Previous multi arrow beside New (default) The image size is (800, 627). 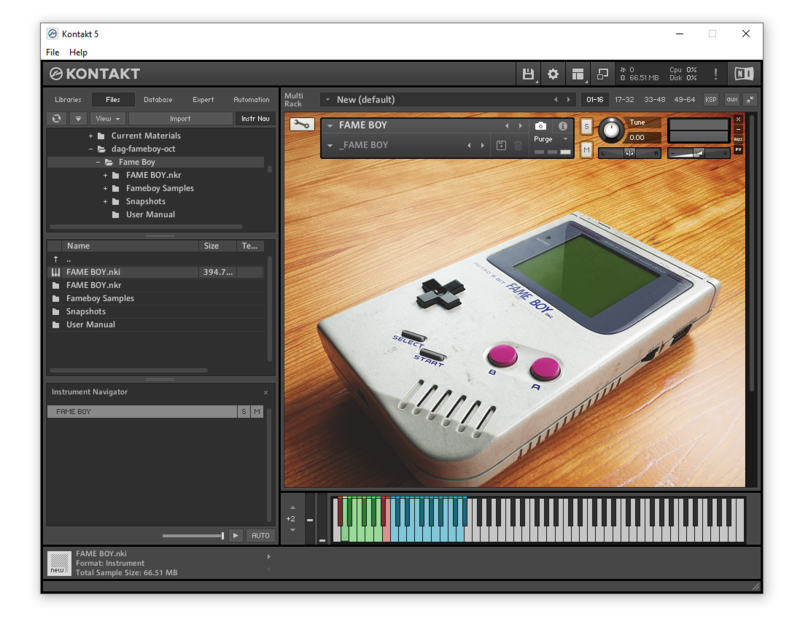tap(556, 100)
